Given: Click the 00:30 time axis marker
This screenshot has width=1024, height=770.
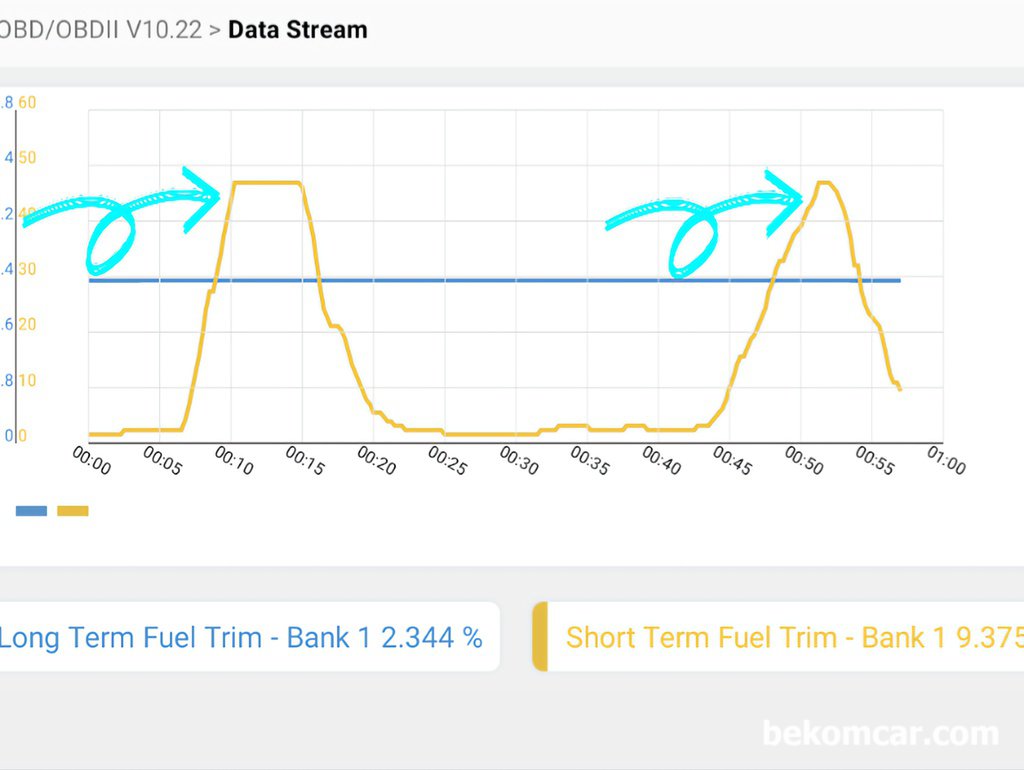Looking at the screenshot, I should point(519,460).
